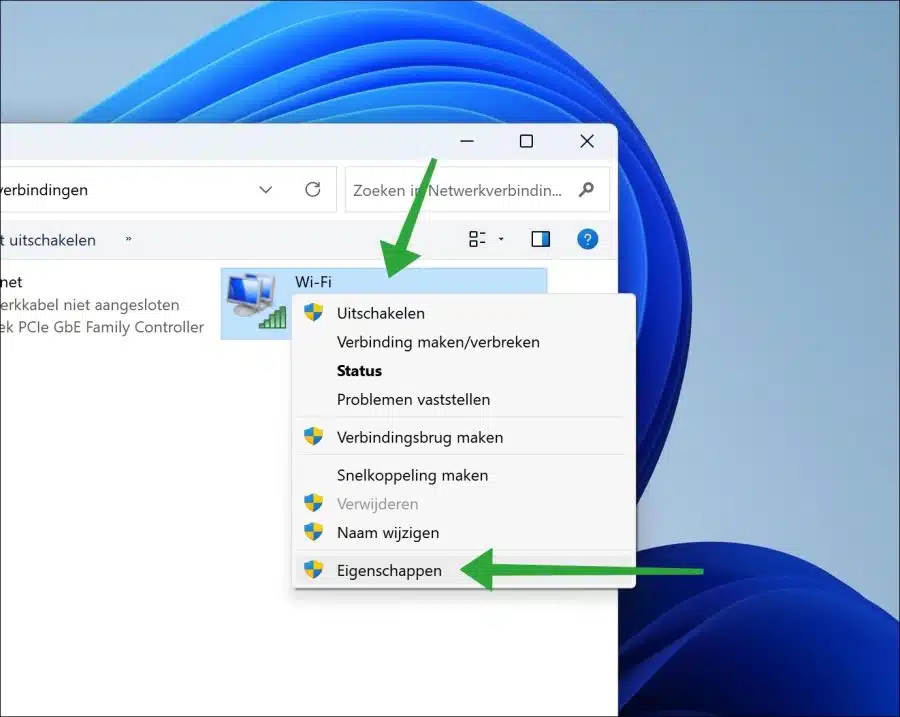The image size is (900, 717).
Task: Select the Wi-Fi adapter computer icon
Action: click(x=255, y=301)
